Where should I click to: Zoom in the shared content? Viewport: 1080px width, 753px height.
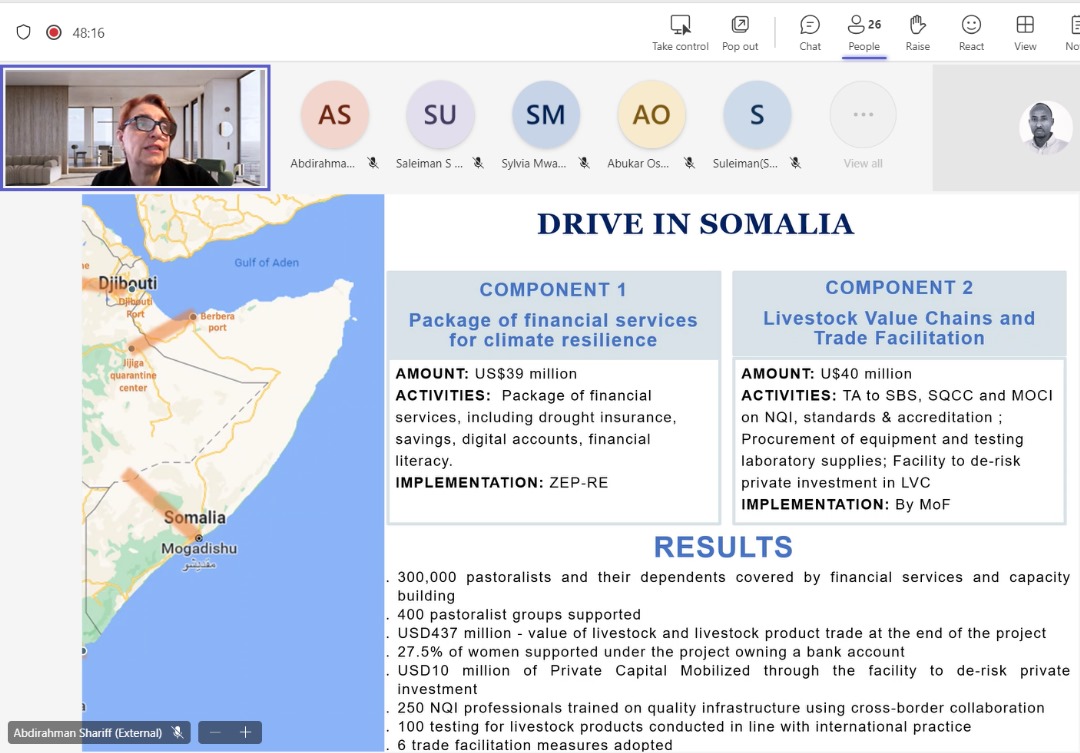[x=245, y=732]
